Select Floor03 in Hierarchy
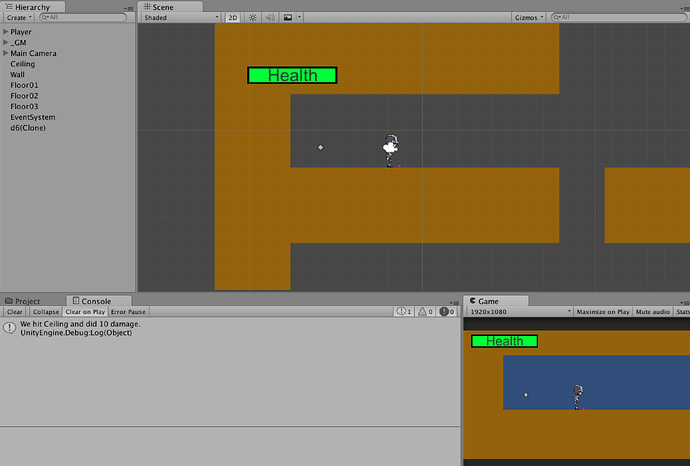Image resolution: width=690 pixels, height=466 pixels. [24, 106]
